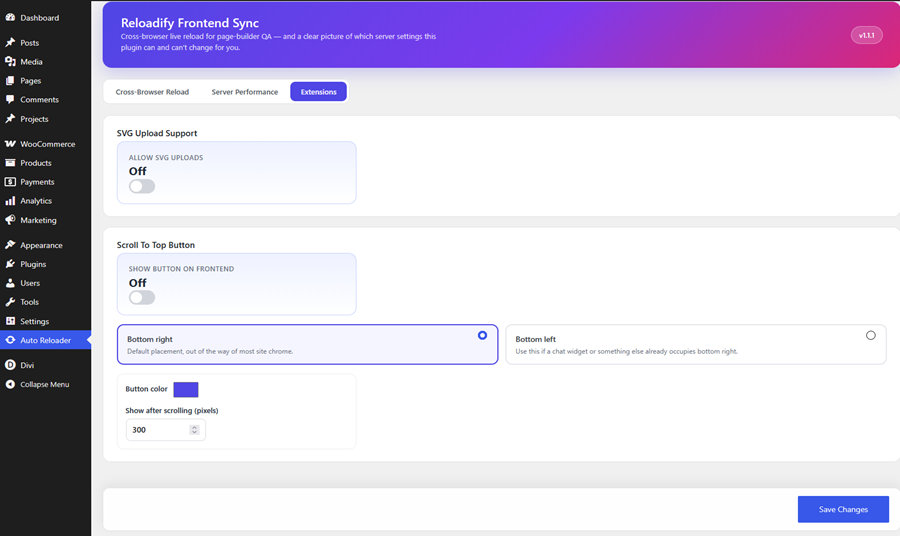Switch to the Cross-Browser Reload tab

[x=152, y=92]
